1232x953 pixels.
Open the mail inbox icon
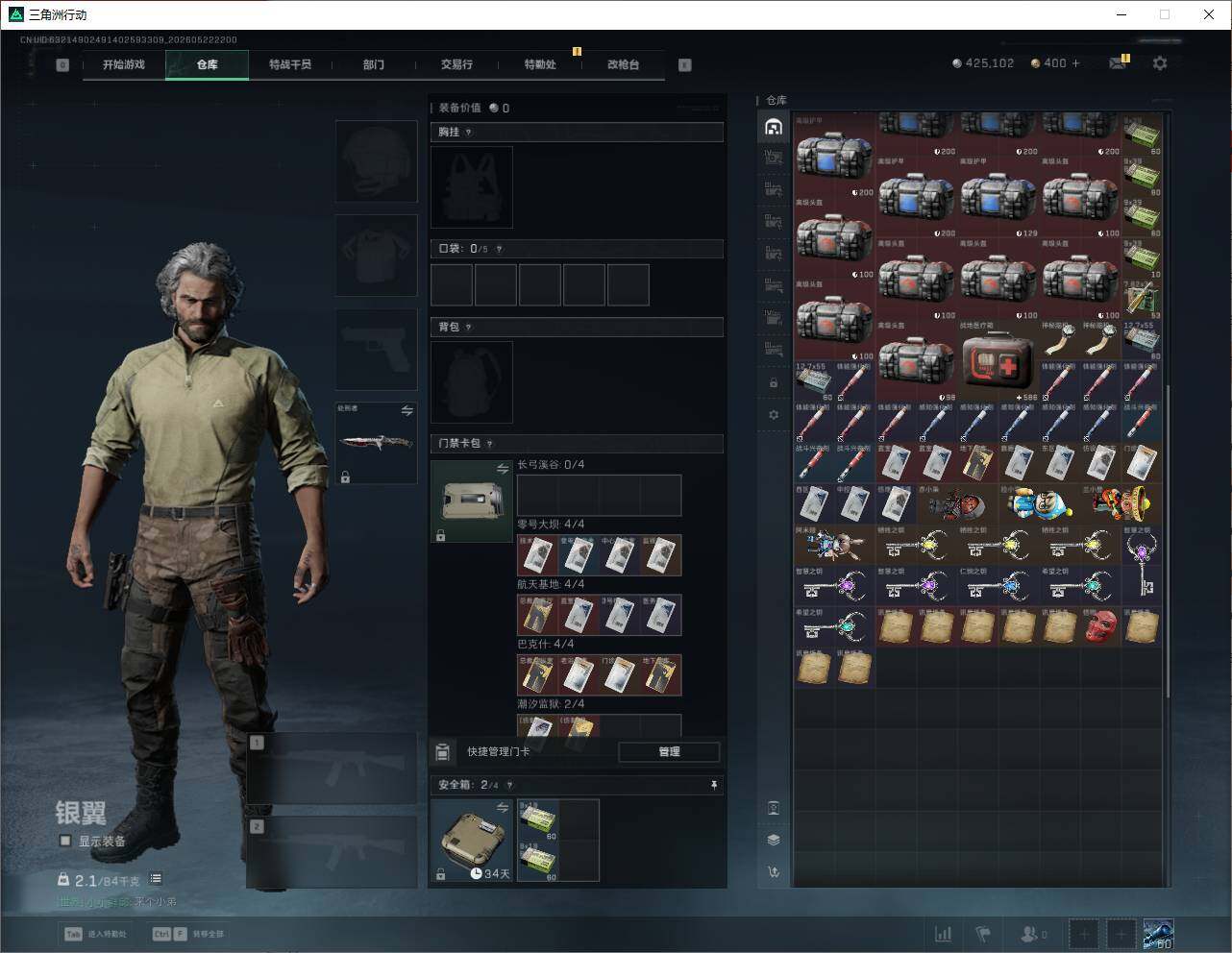click(x=1117, y=62)
